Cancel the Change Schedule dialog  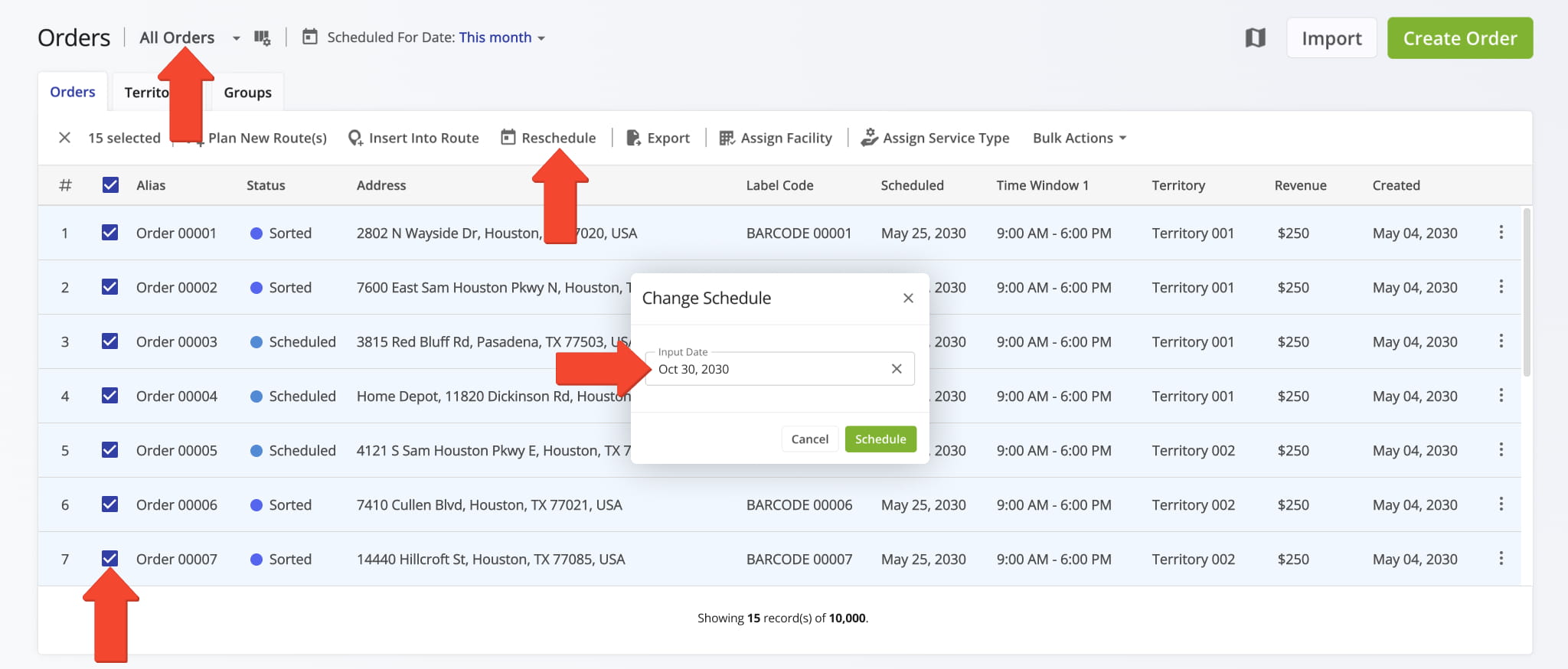click(x=809, y=439)
